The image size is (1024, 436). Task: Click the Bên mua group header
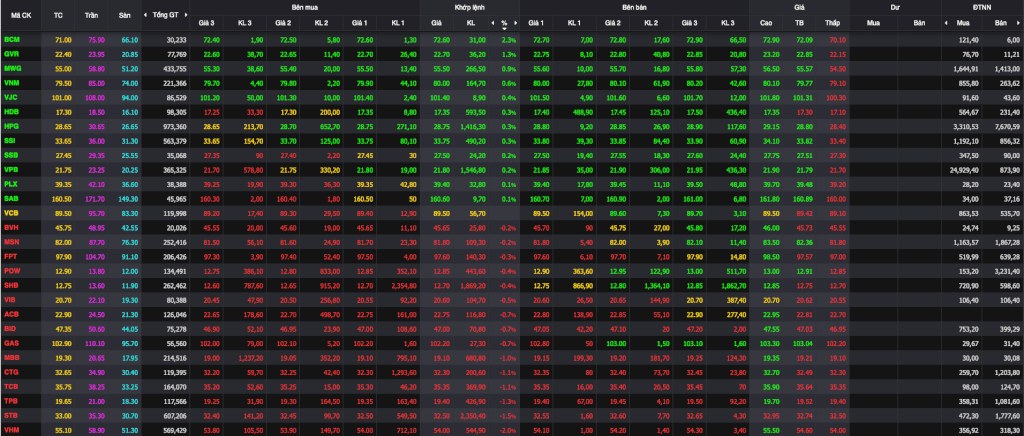tap(304, 7)
